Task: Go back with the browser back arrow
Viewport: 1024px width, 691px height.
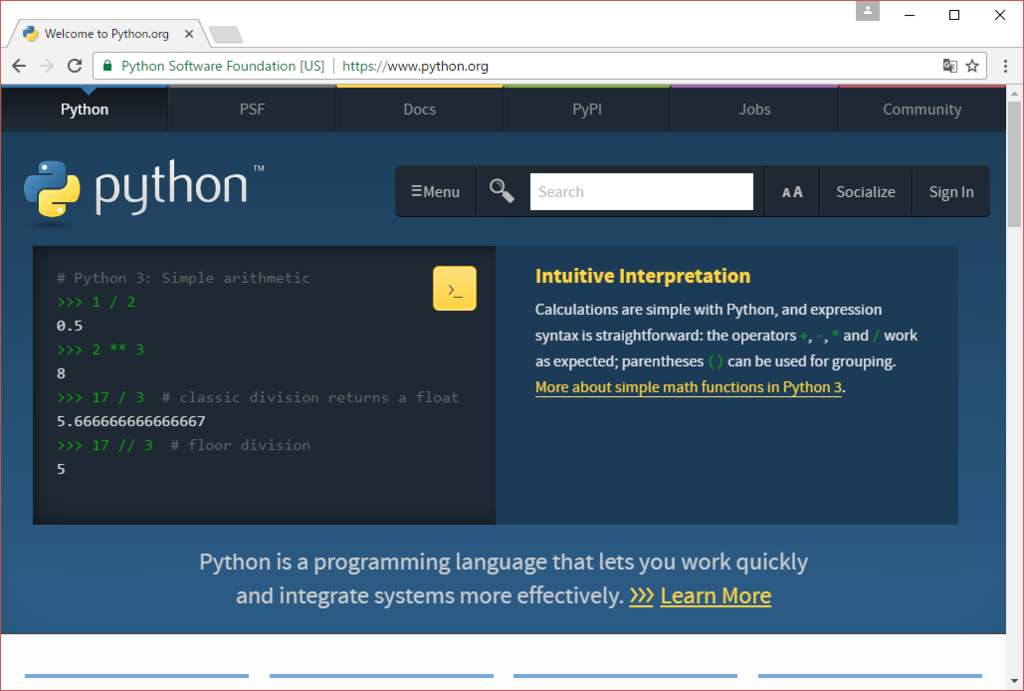Action: tap(19, 66)
